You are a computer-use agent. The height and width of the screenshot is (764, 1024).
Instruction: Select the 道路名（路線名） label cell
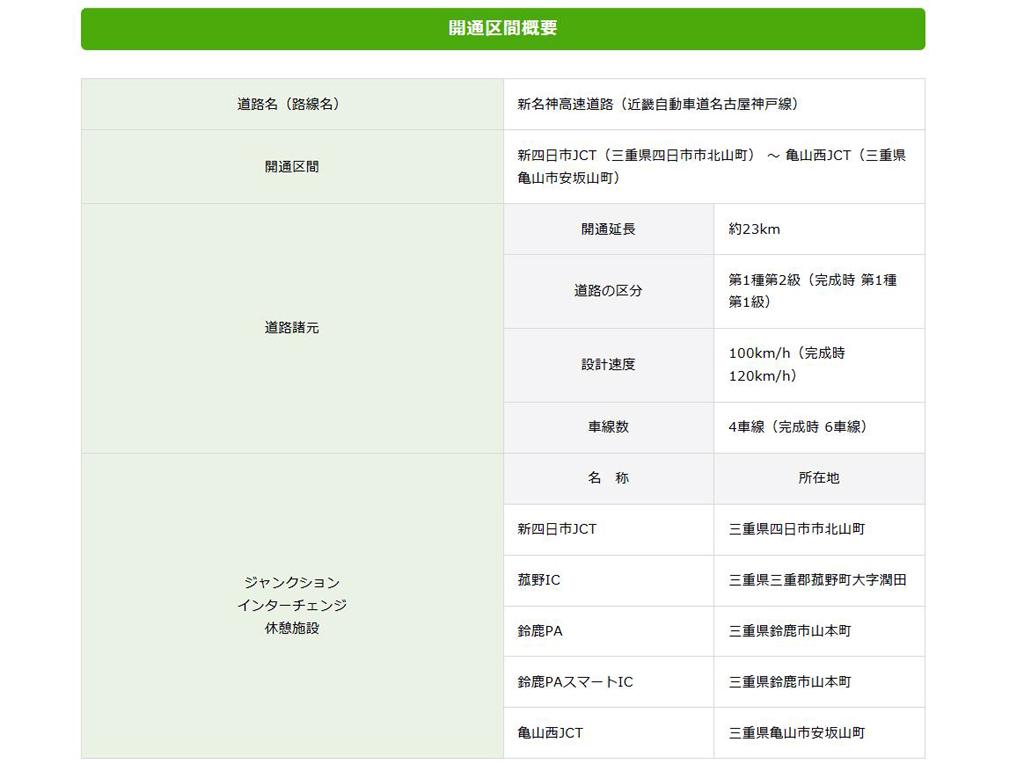tap(292, 104)
